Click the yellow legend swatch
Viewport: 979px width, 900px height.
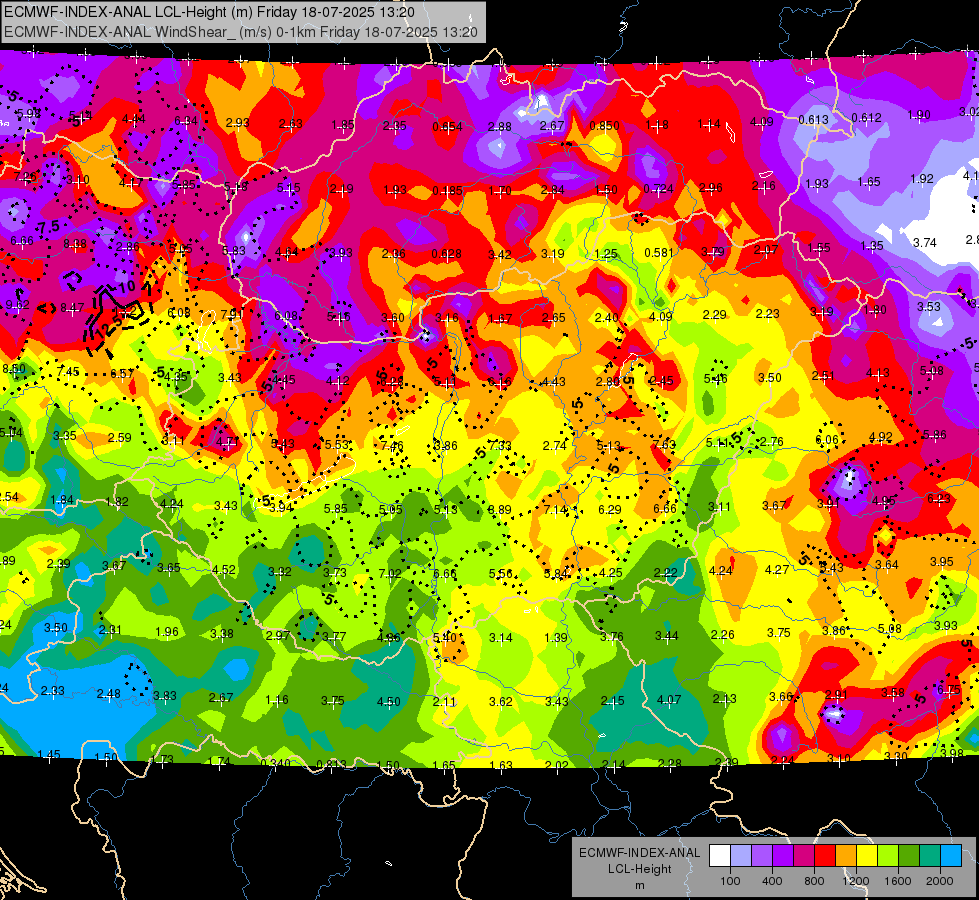867,856
